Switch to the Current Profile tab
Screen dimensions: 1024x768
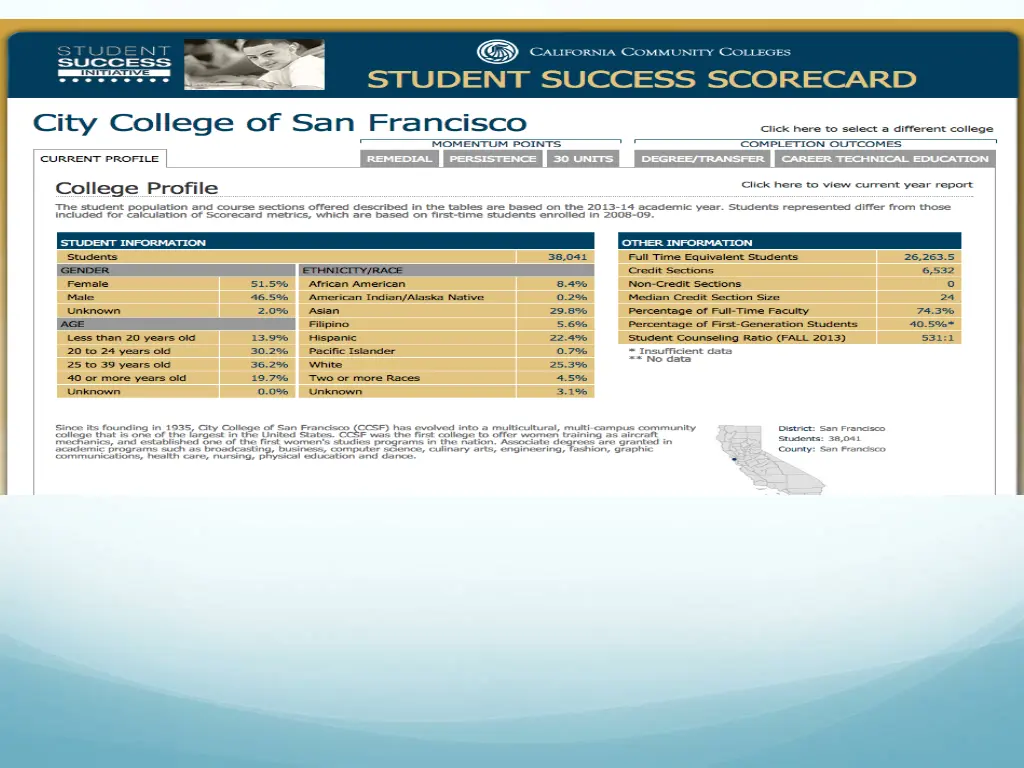(x=99, y=159)
